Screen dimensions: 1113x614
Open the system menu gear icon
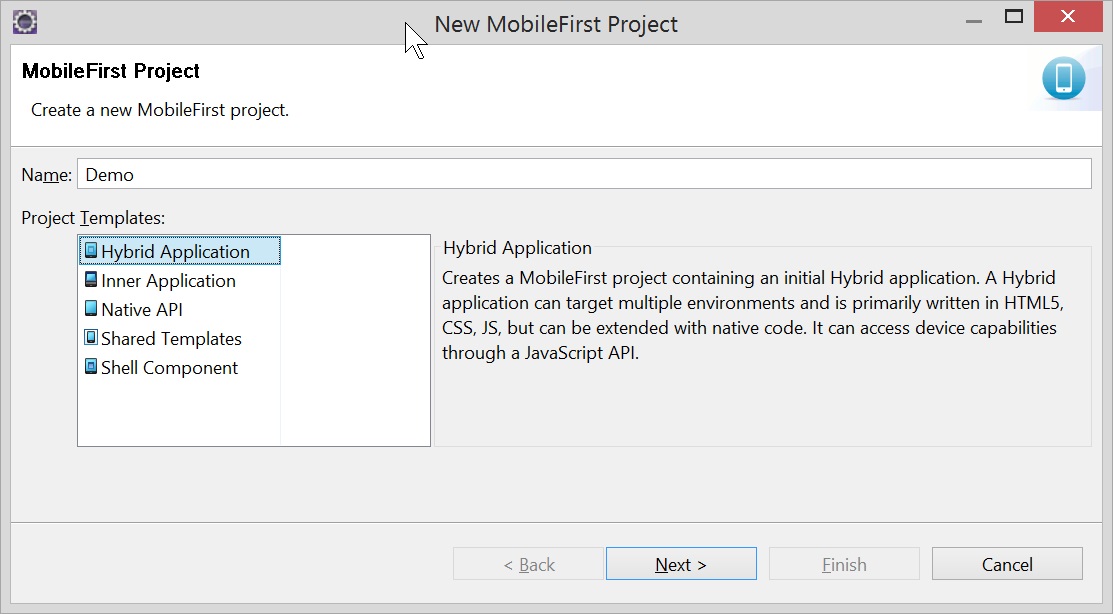[x=24, y=21]
